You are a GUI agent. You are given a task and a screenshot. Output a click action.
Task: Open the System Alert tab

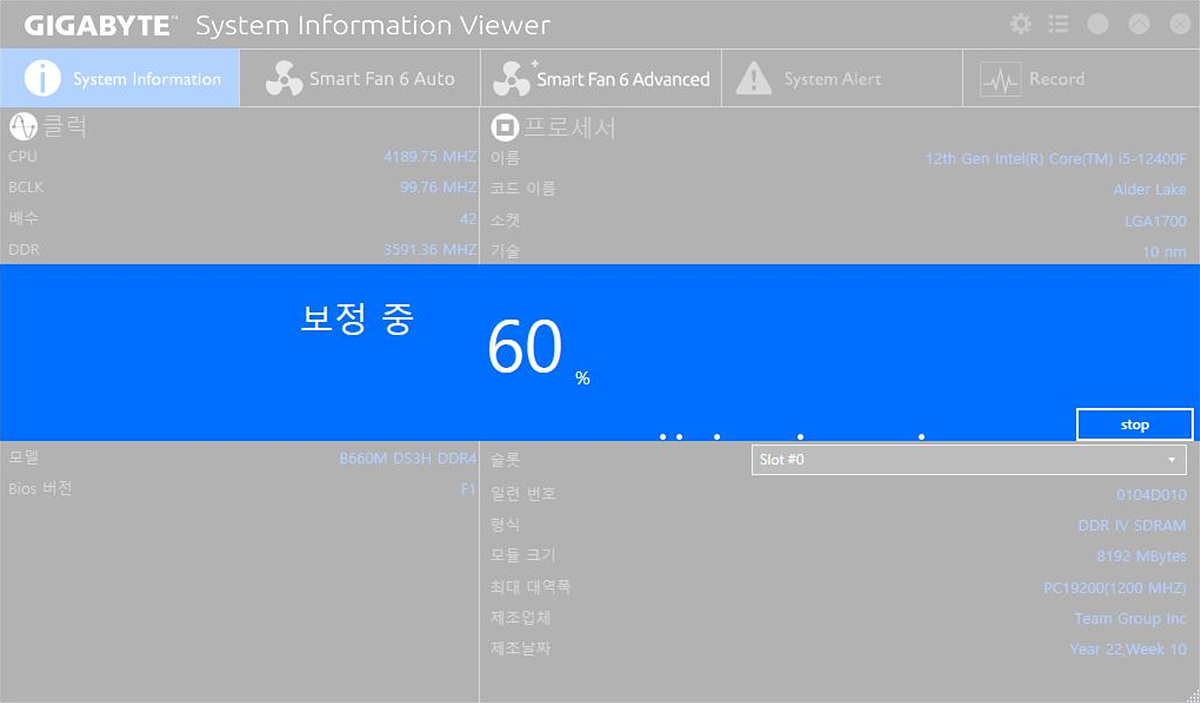(x=841, y=78)
